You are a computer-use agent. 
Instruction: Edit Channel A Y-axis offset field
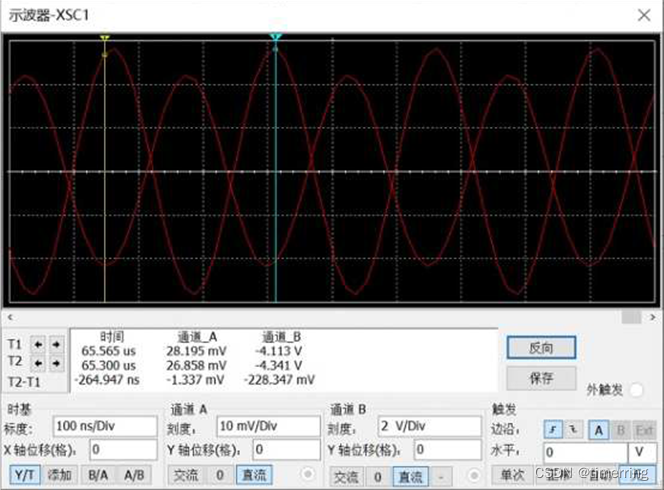click(287, 449)
